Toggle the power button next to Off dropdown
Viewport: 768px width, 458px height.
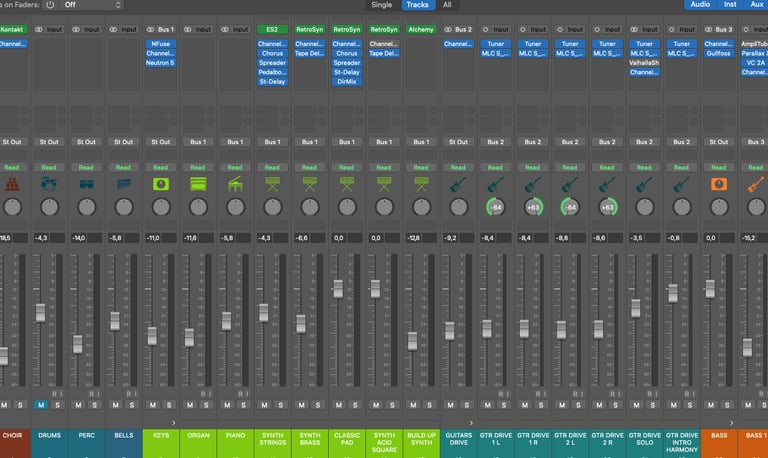pyautogui.click(x=49, y=5)
